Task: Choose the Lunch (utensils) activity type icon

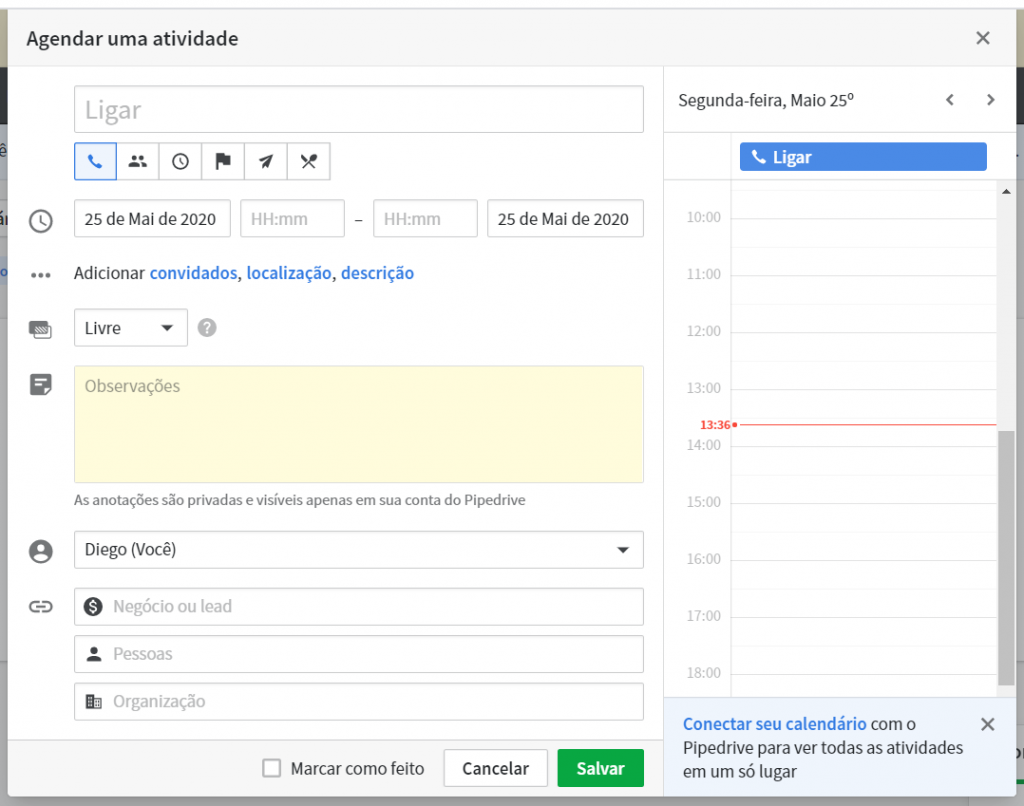Action: pyautogui.click(x=308, y=161)
